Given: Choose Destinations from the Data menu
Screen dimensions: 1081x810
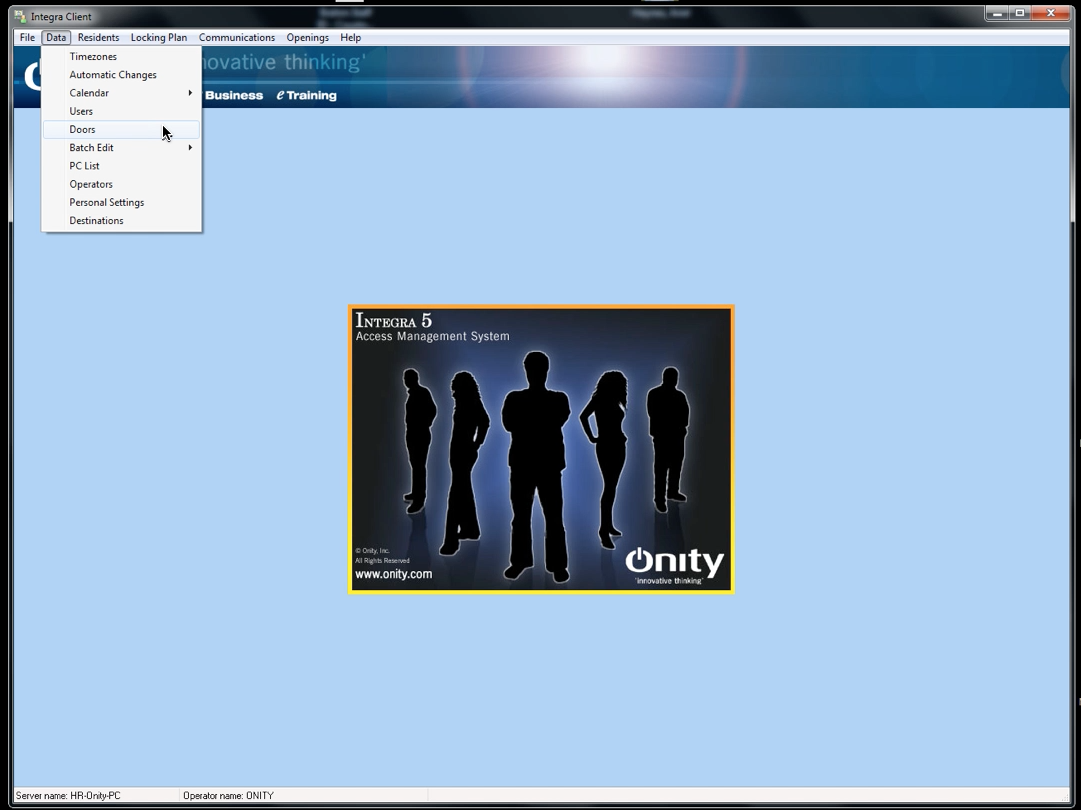Looking at the screenshot, I should [96, 221].
